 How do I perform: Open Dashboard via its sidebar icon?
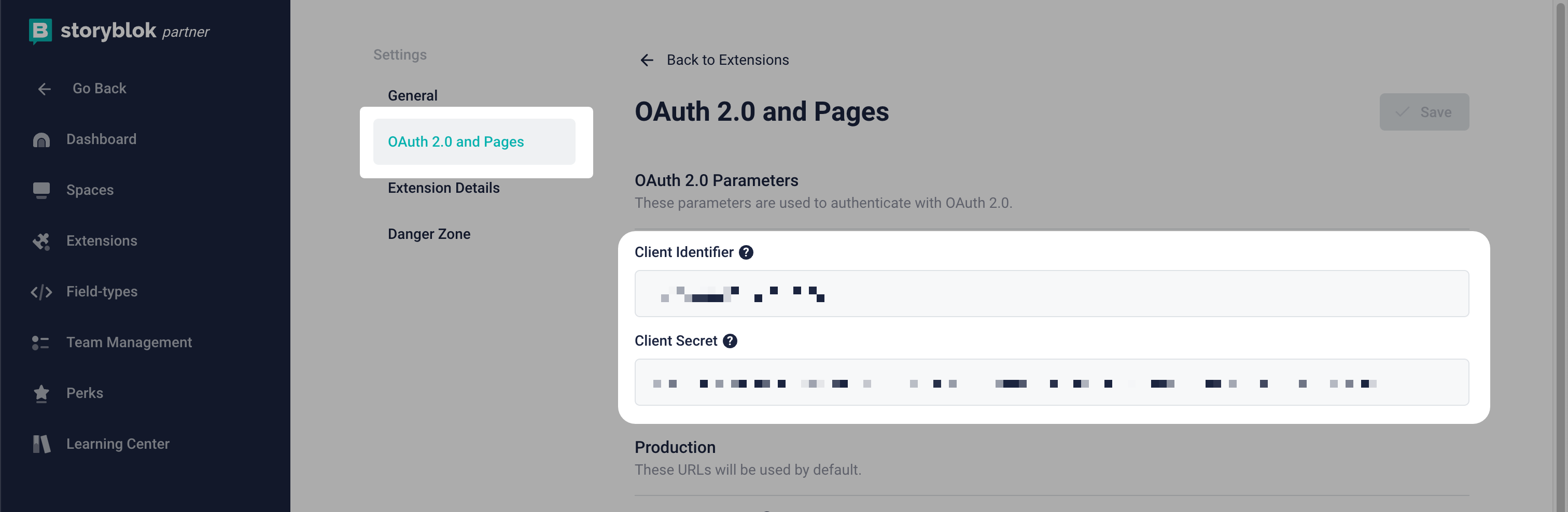[41, 140]
